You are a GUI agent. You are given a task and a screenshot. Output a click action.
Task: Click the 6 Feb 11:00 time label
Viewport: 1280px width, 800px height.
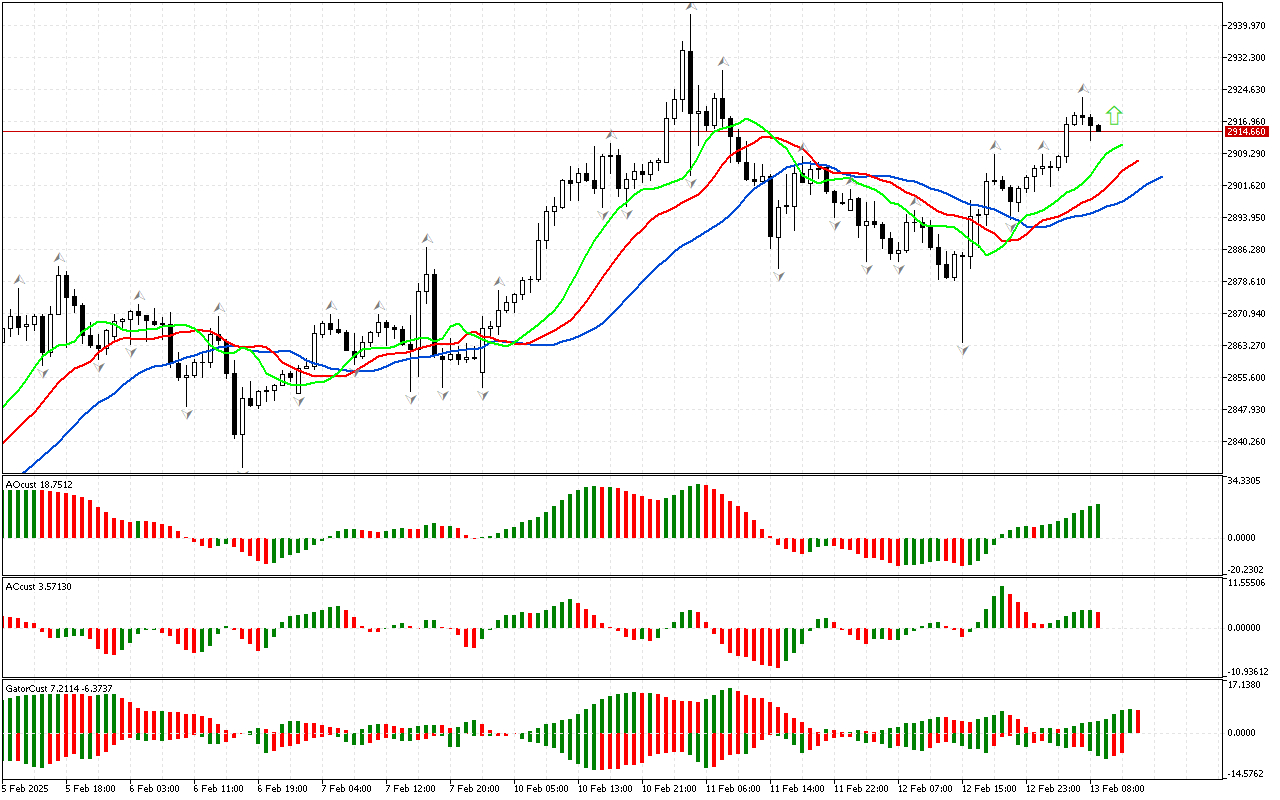point(218,789)
